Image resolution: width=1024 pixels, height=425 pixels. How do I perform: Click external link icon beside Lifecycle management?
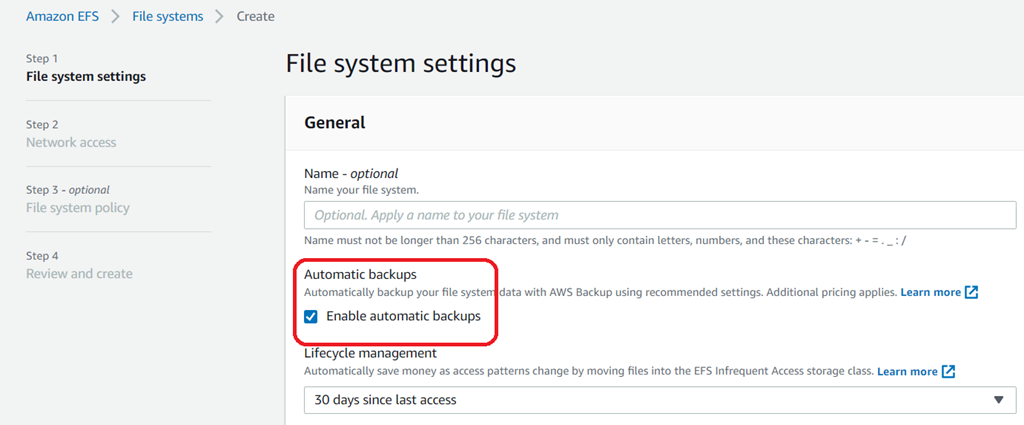[x=949, y=371]
